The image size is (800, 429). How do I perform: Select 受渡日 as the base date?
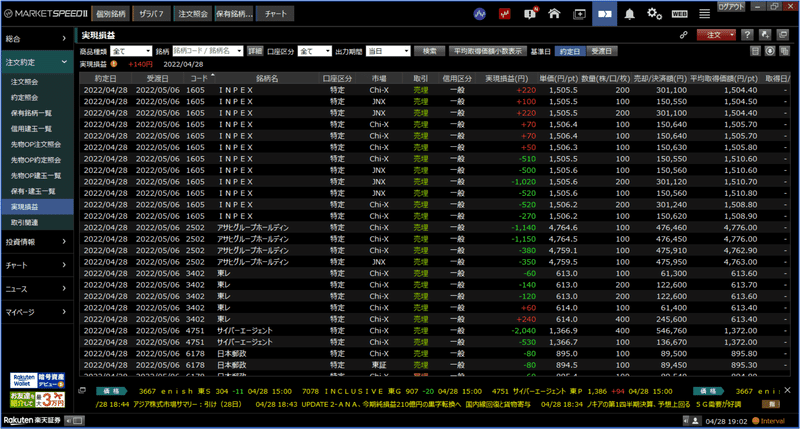pos(601,52)
